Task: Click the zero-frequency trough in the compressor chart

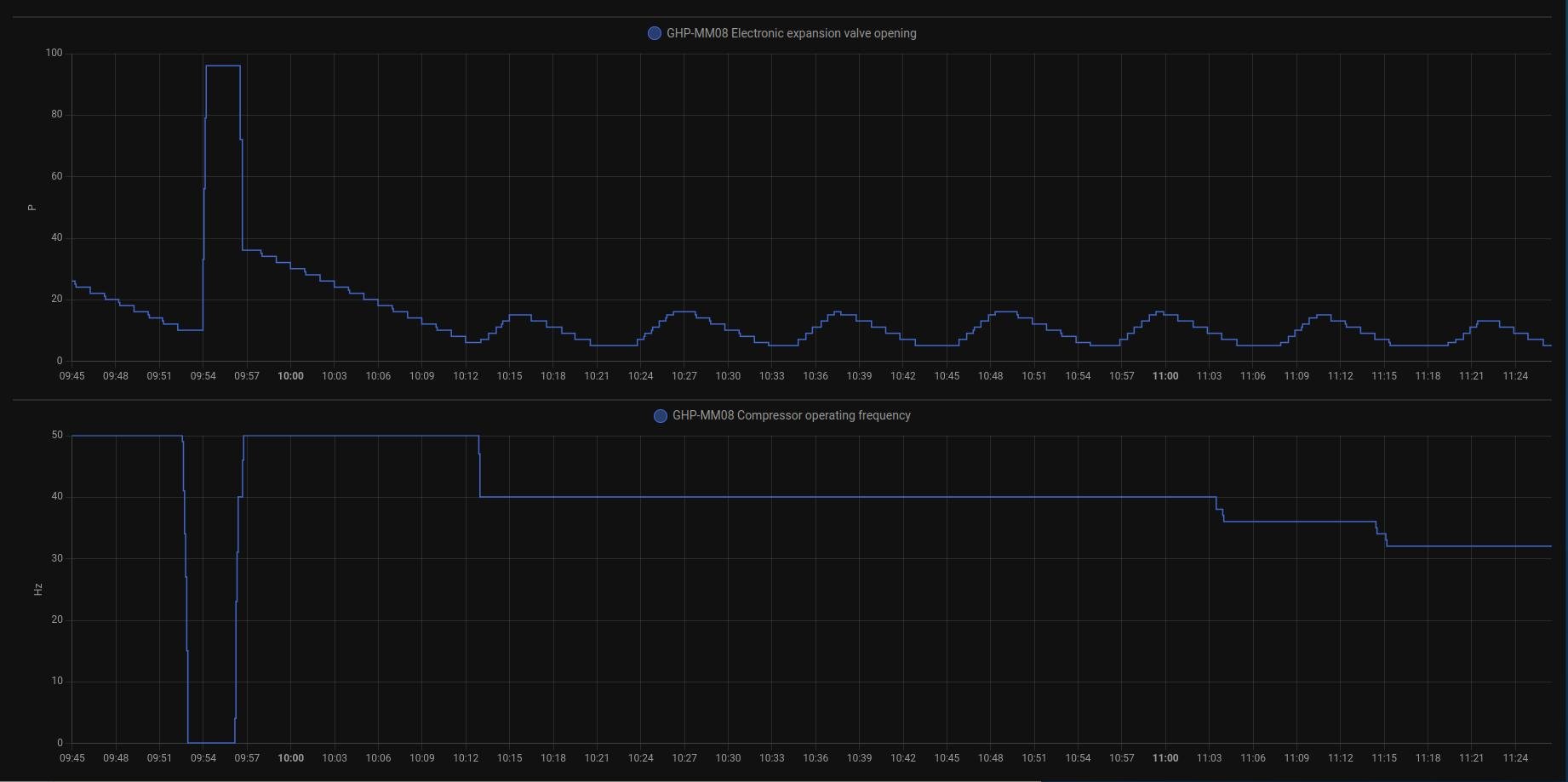Action: pyautogui.click(x=211, y=742)
